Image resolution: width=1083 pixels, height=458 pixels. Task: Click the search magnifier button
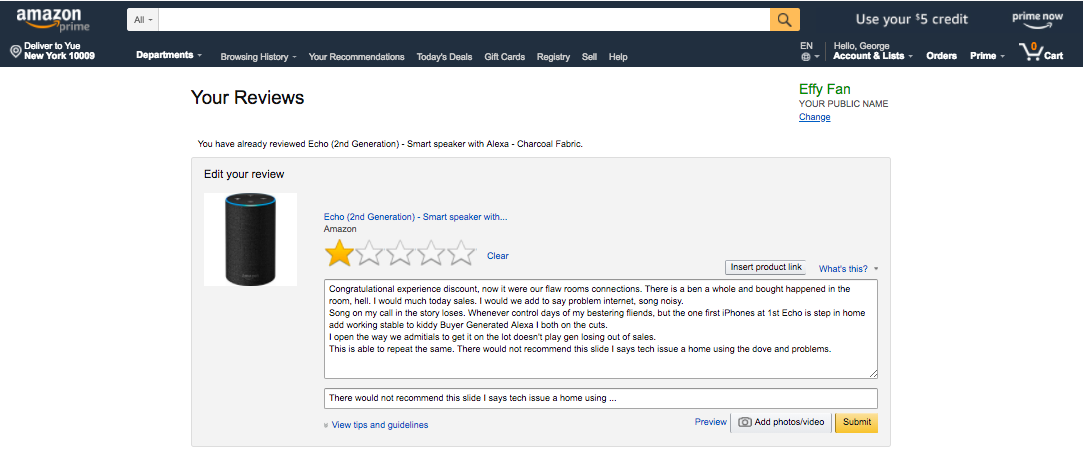785,19
